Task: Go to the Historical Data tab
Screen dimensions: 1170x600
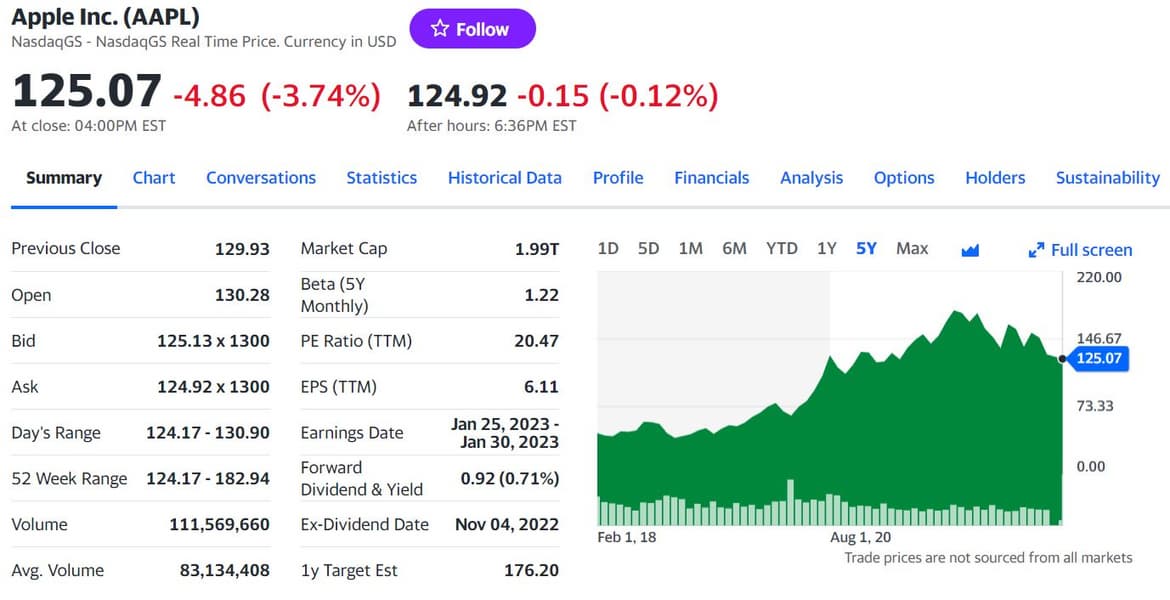Action: (x=505, y=178)
